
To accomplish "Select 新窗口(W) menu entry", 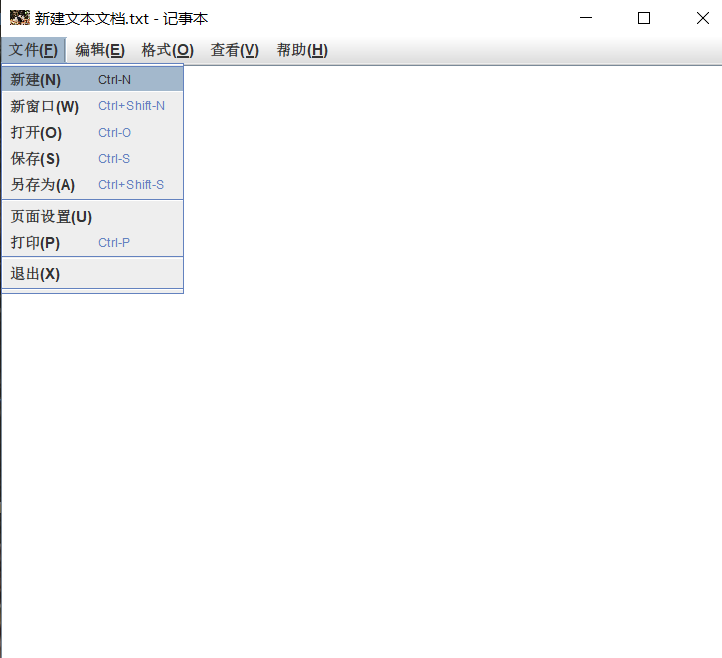I will tap(93, 106).
